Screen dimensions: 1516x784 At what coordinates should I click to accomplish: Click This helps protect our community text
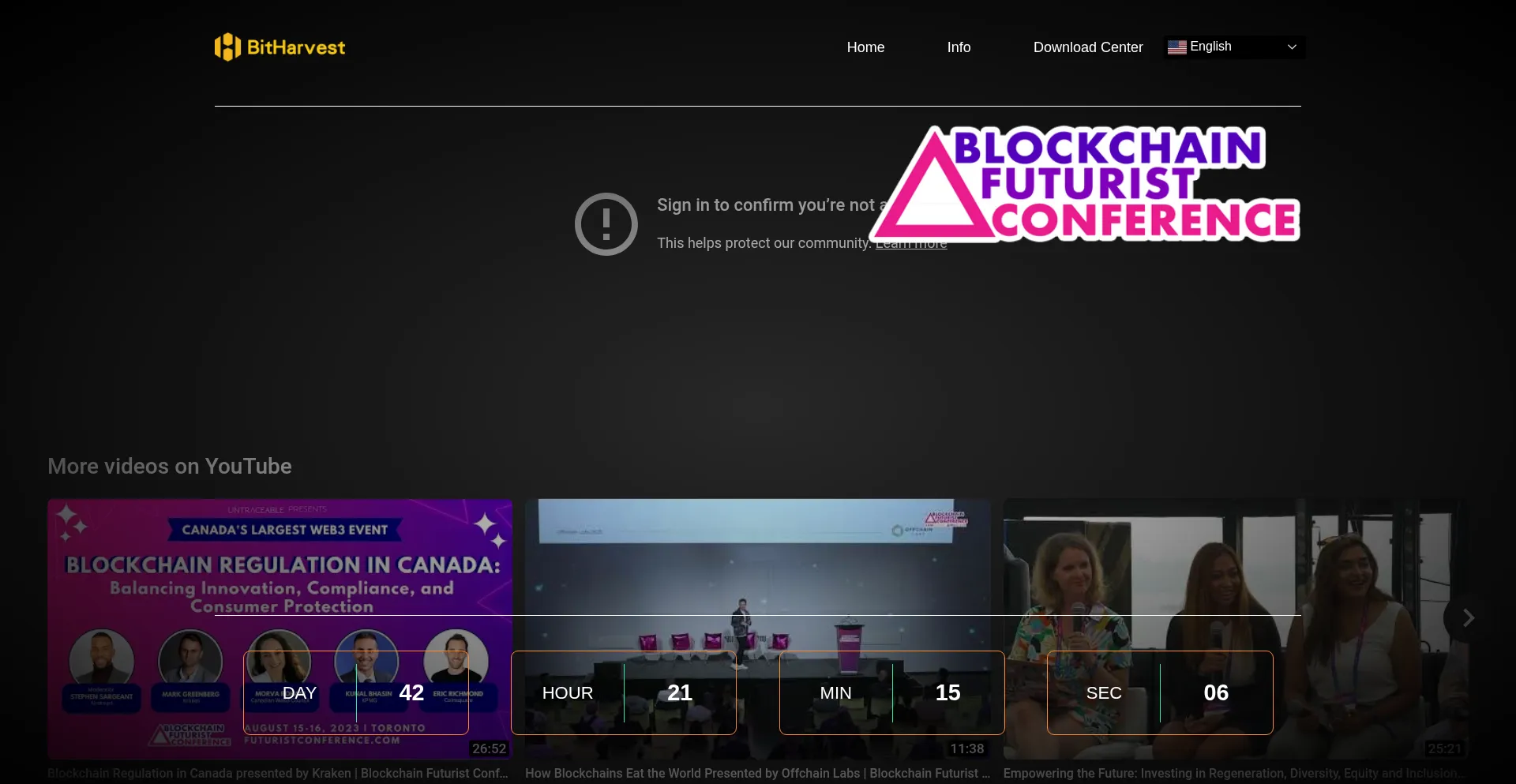[764, 243]
